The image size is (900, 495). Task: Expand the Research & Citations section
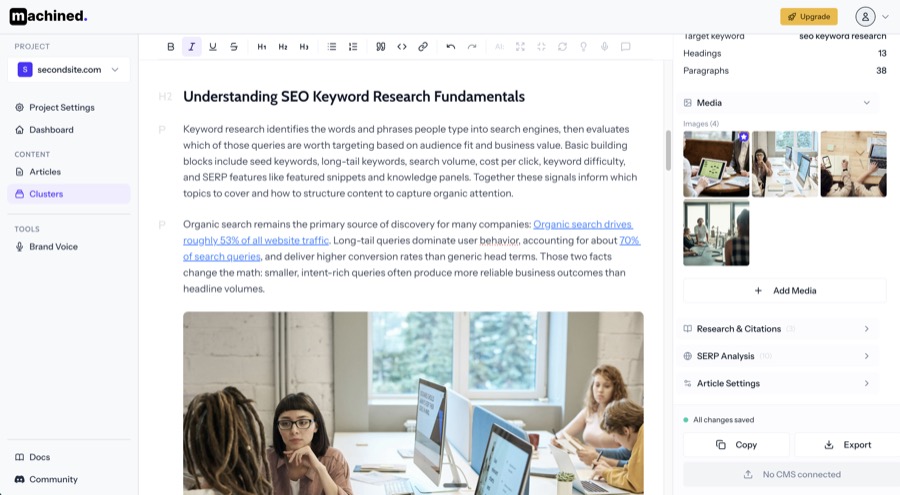click(x=778, y=329)
